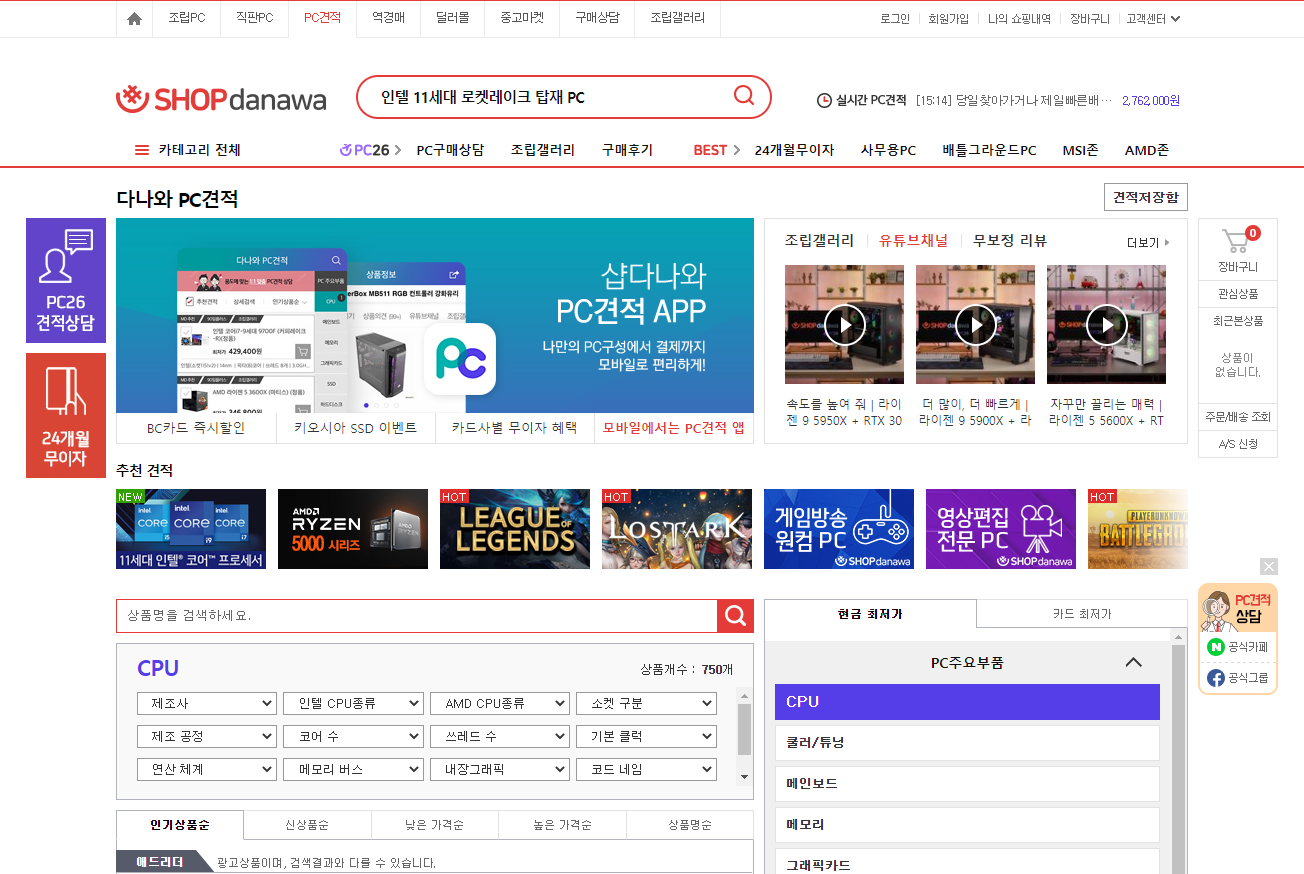Open 더보기 link in gallery panel
1304x874 pixels.
pyautogui.click(x=1148, y=243)
